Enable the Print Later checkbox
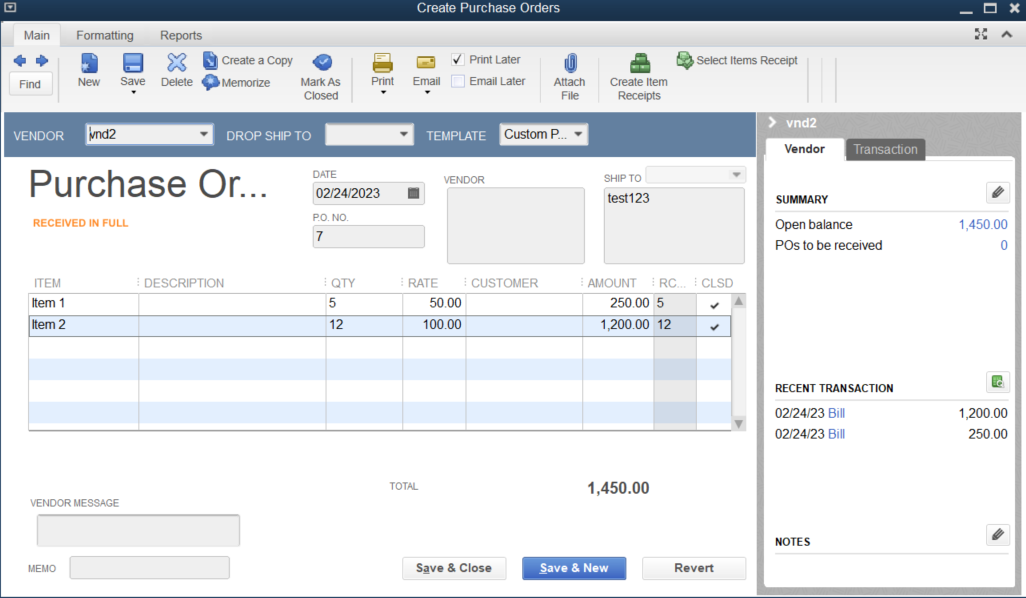This screenshot has width=1026, height=598. [x=457, y=59]
